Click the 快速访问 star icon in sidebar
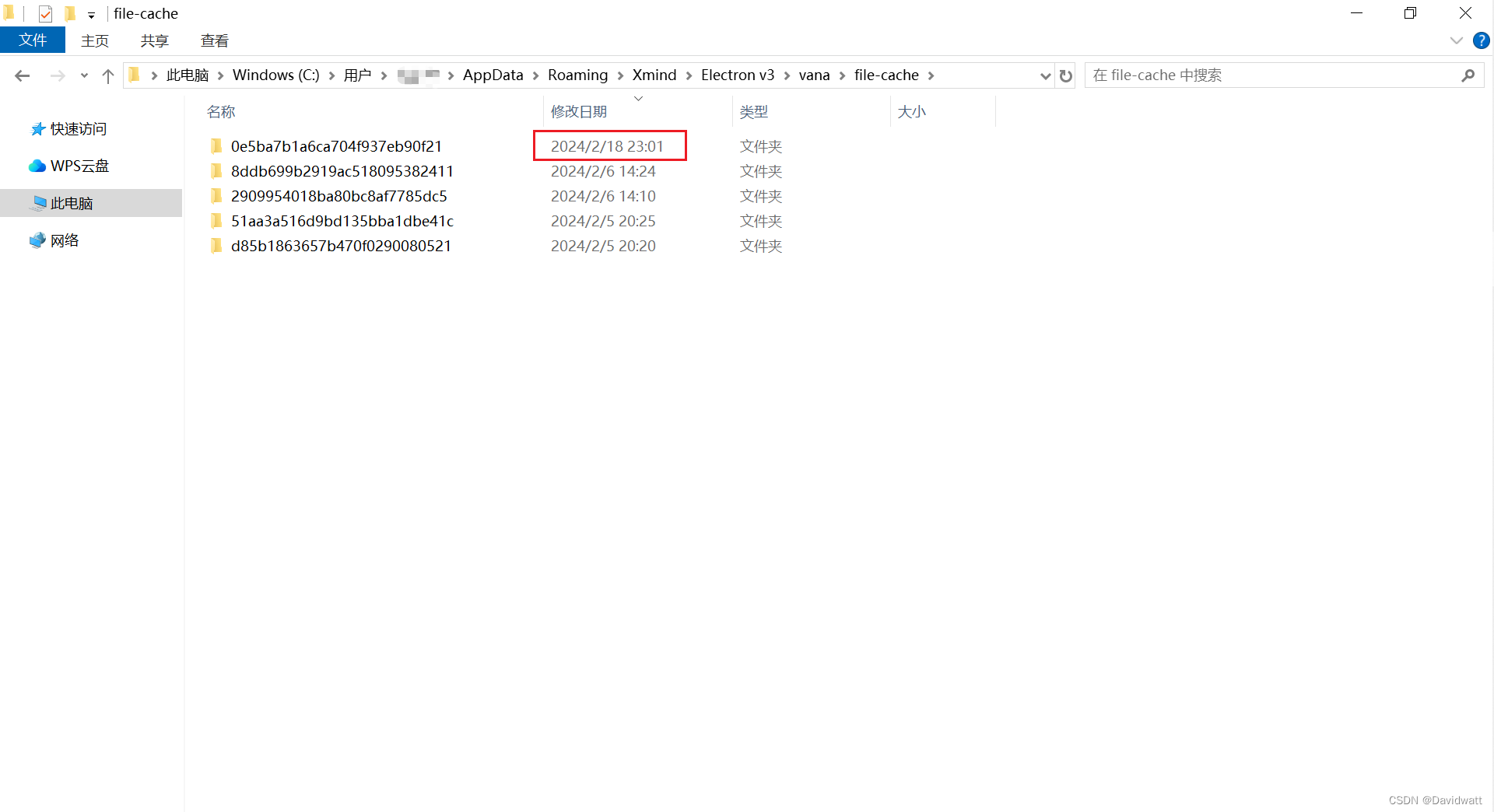Screen dimensions: 1494x812 coord(37,129)
